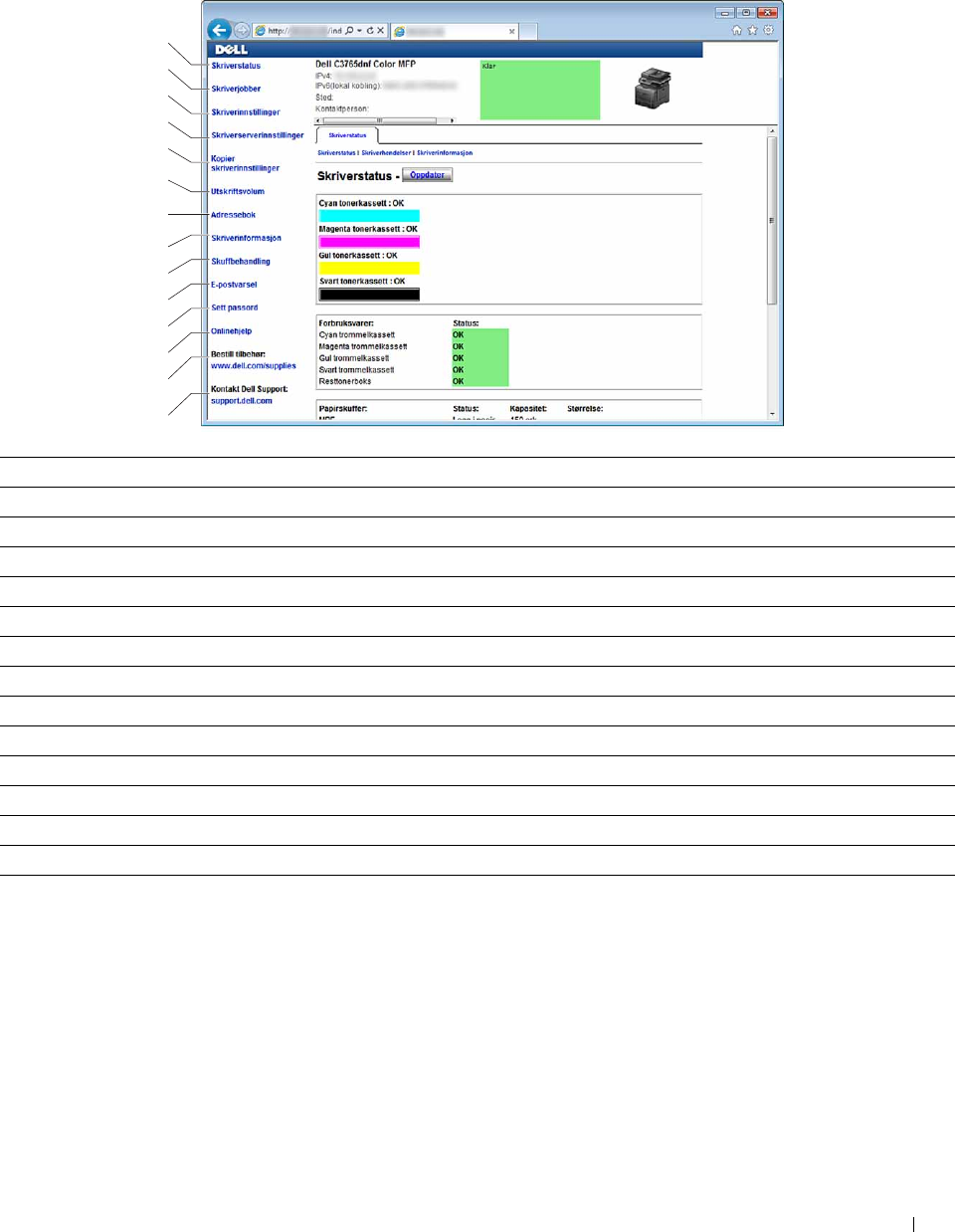The height and width of the screenshot is (1232, 955).
Task: Click the vertical scrollbar thumb of the main frame
Action: point(772,220)
